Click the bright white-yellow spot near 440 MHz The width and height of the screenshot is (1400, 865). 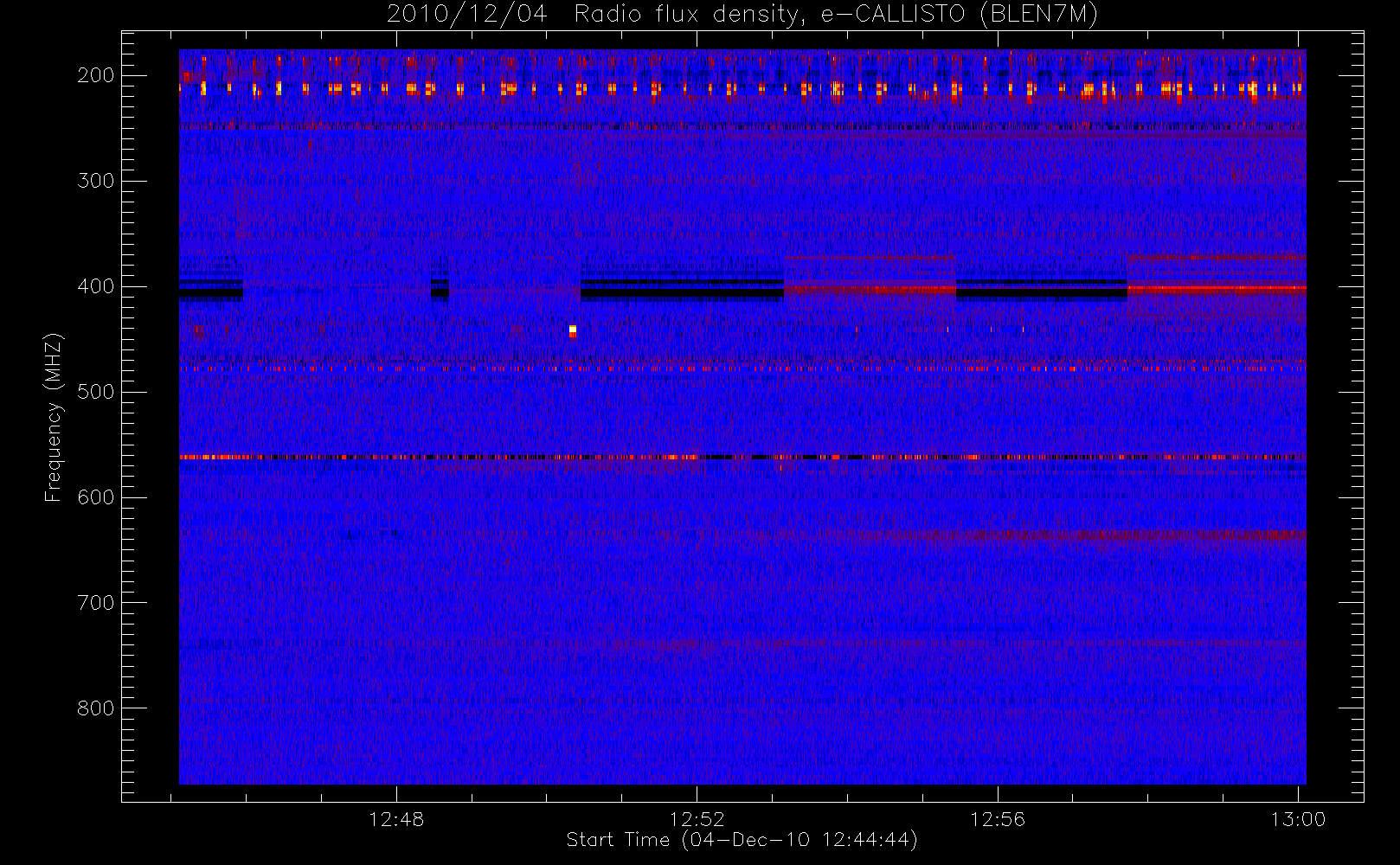(573, 331)
